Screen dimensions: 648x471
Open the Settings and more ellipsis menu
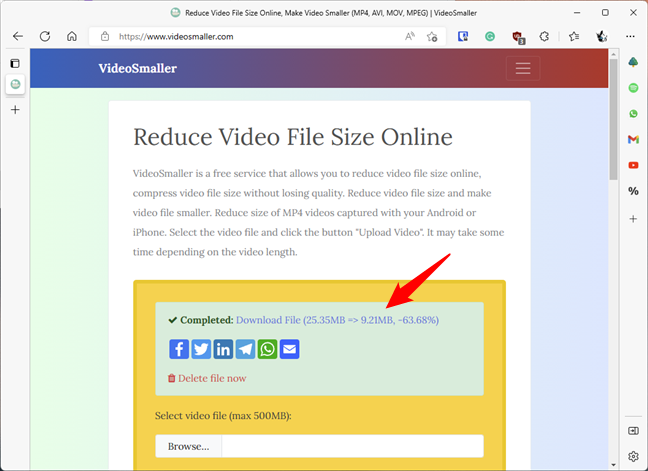point(630,36)
